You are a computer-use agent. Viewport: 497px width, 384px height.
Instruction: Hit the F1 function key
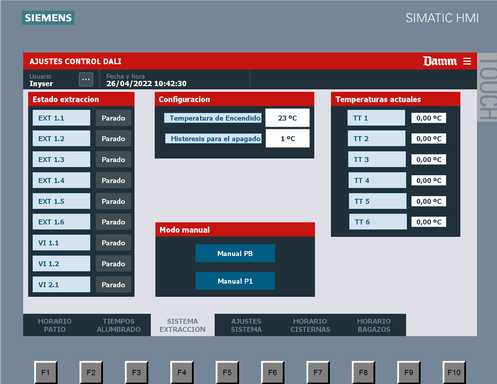(x=46, y=372)
